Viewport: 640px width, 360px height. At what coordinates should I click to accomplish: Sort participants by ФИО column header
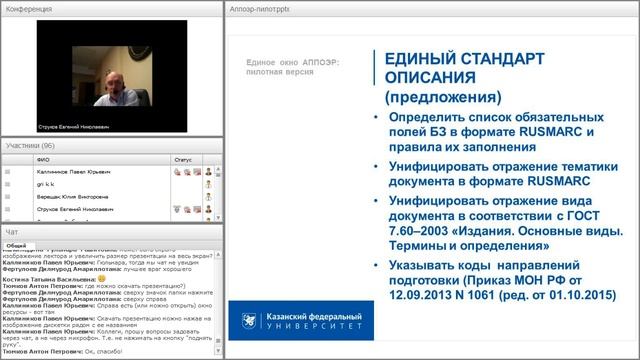click(x=102, y=160)
